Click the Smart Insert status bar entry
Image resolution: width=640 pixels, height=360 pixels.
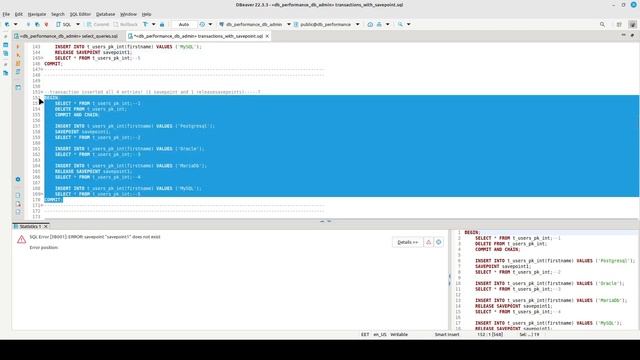click(447, 334)
